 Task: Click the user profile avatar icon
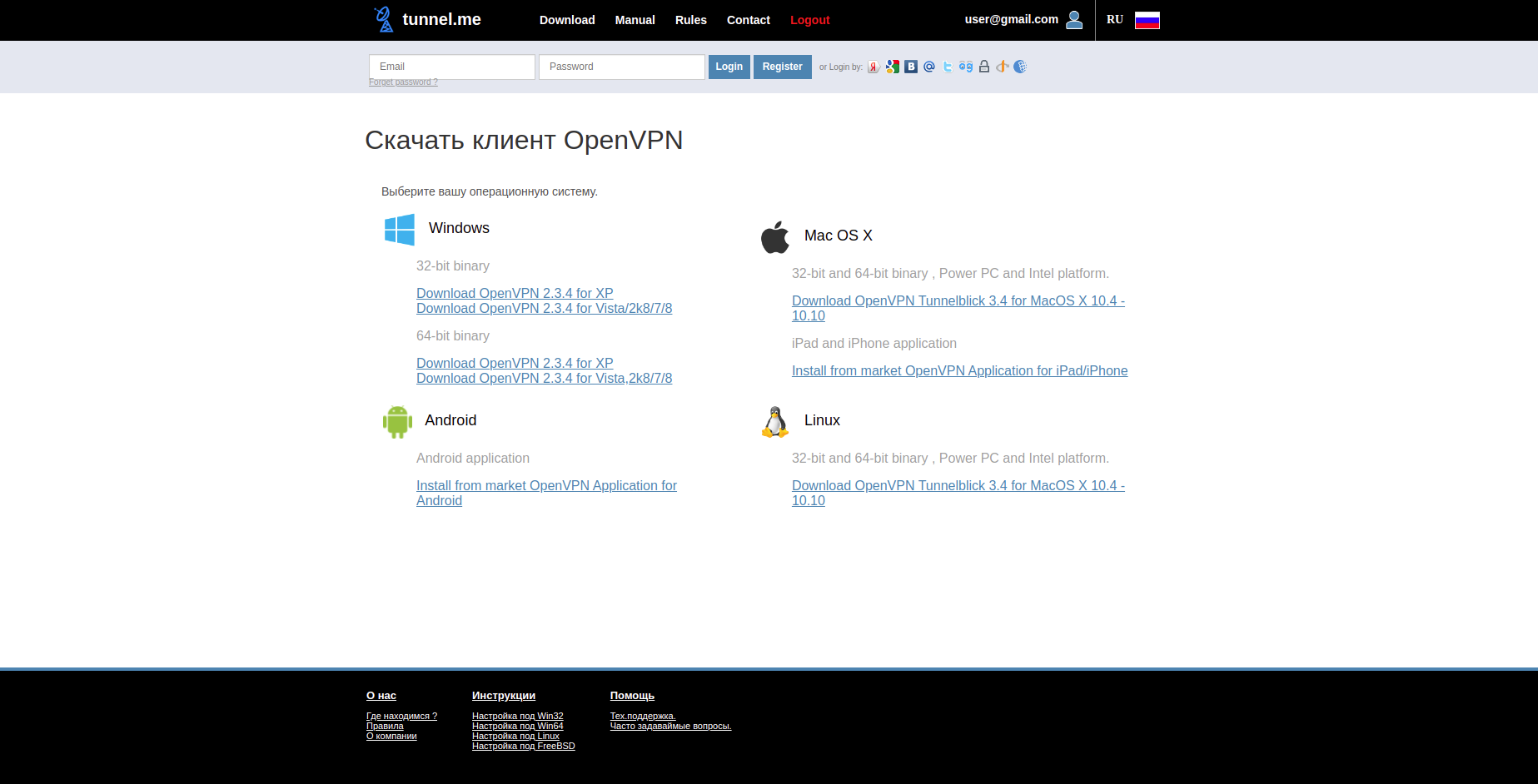[1074, 19]
